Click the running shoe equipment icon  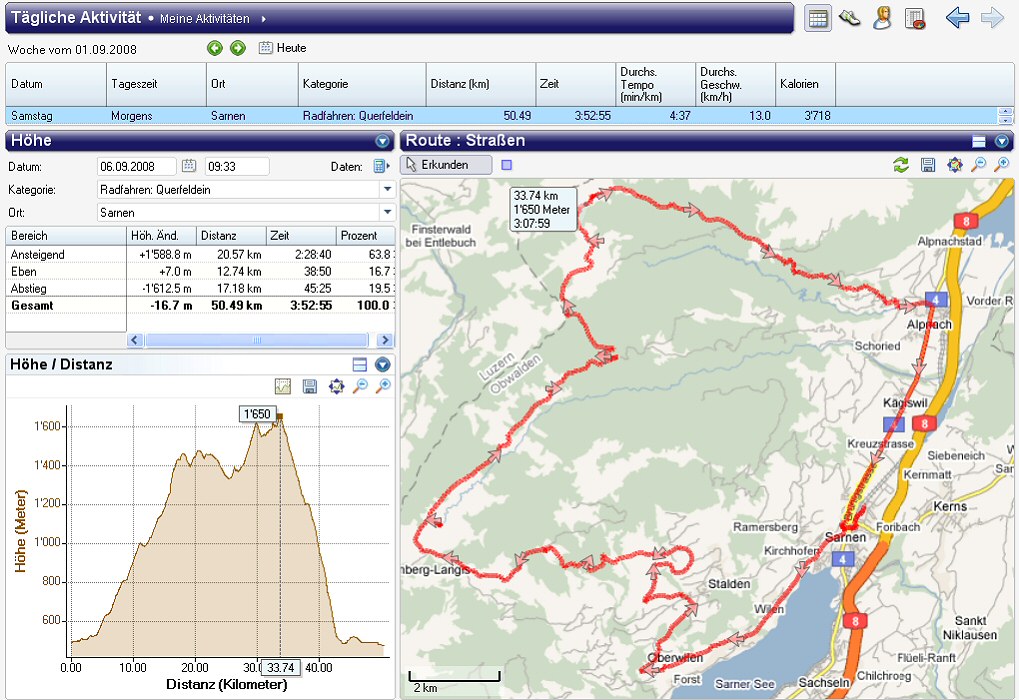point(850,19)
